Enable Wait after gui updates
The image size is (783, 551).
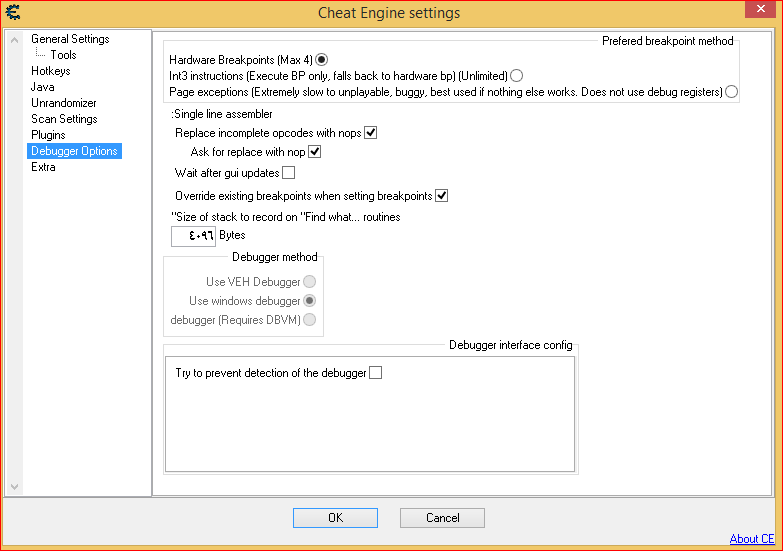click(x=289, y=173)
